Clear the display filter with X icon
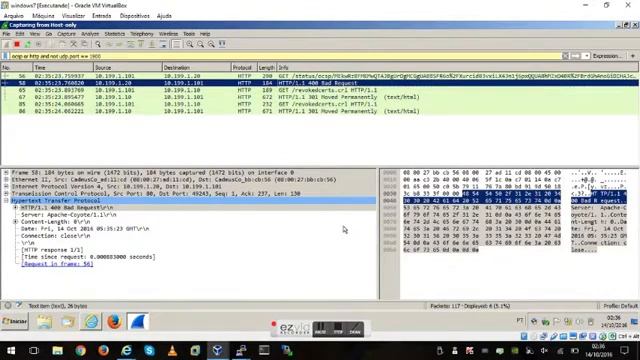This screenshot has height=360, width=640. click(565, 56)
